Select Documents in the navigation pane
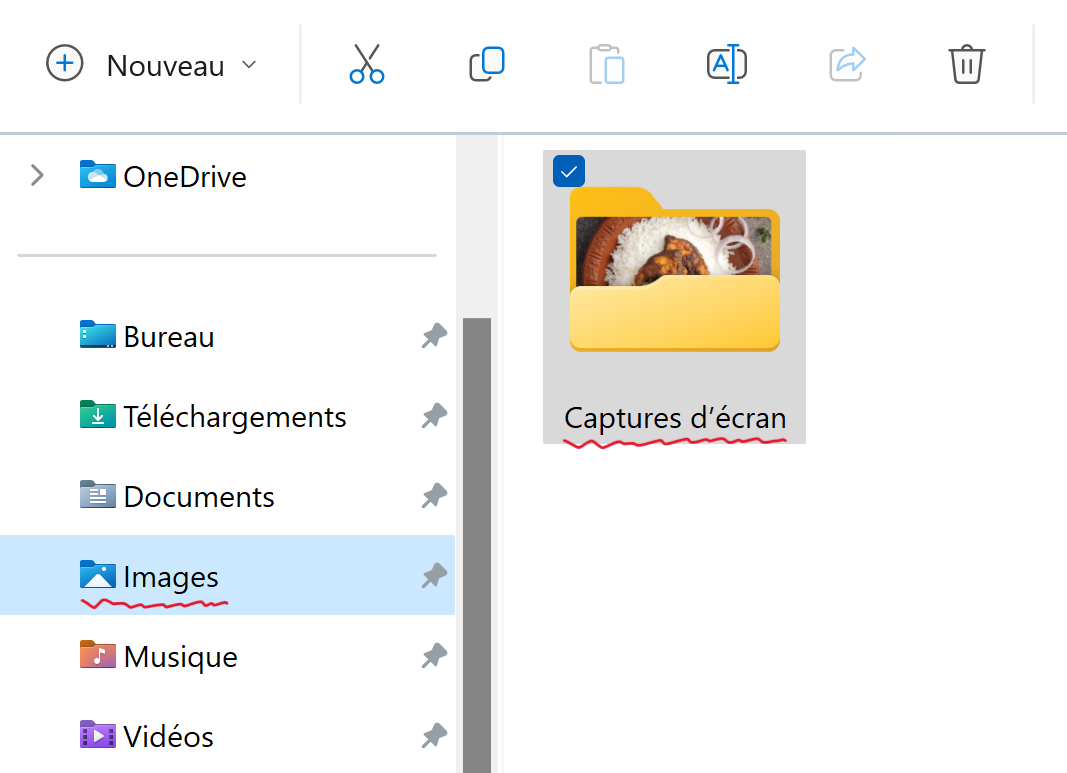The image size is (1067, 773). pos(198,496)
